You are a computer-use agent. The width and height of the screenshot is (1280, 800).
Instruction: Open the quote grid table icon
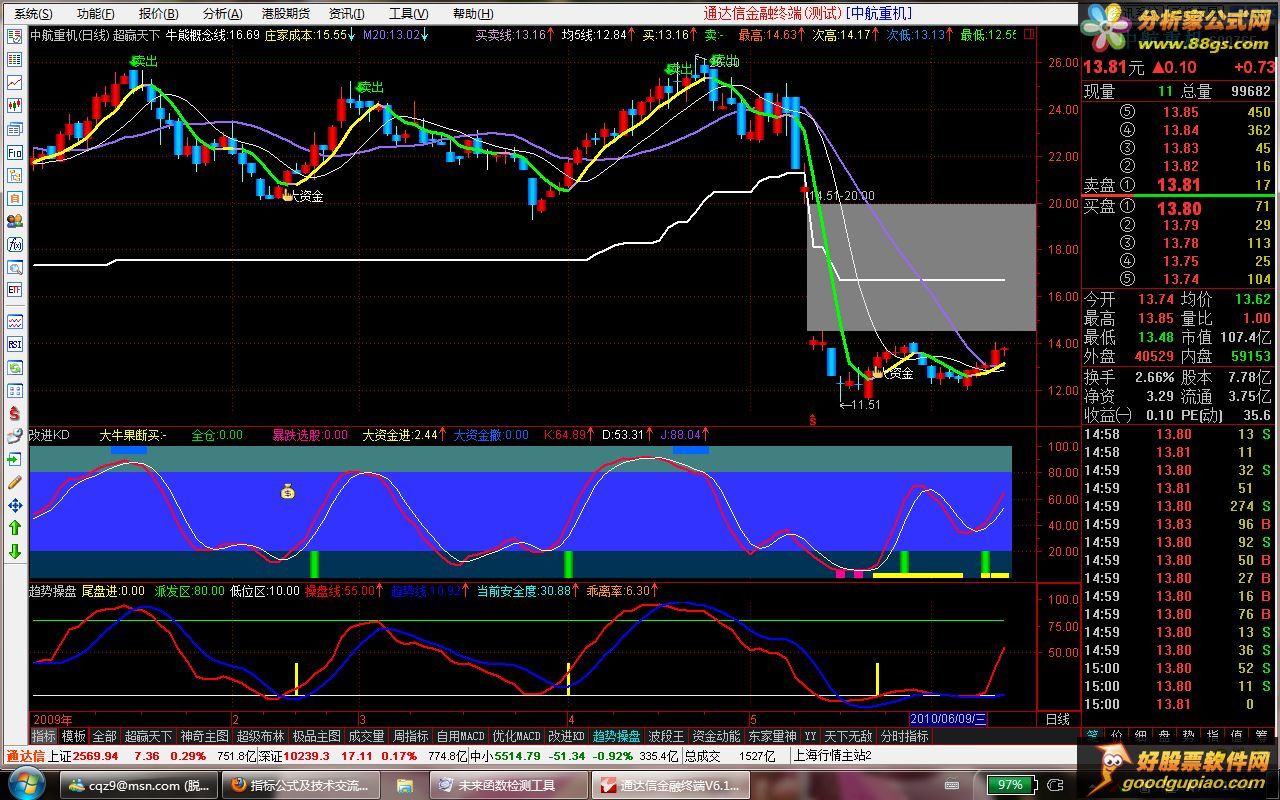(x=15, y=60)
